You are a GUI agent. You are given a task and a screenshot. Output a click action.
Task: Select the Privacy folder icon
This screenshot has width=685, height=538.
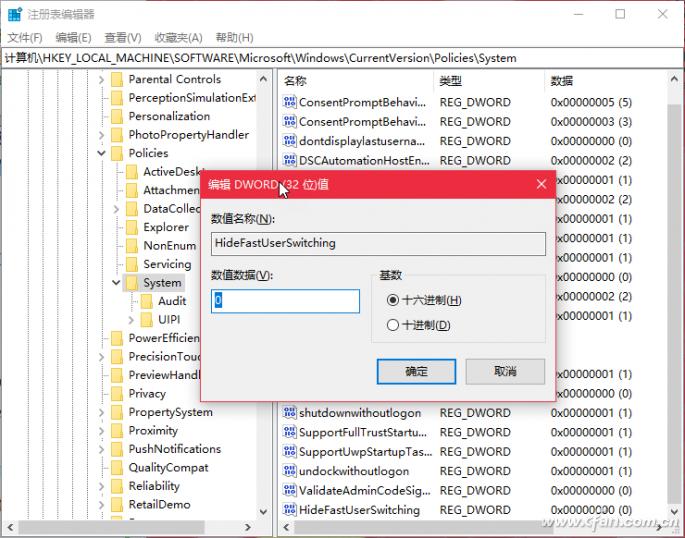pyautogui.click(x=117, y=393)
